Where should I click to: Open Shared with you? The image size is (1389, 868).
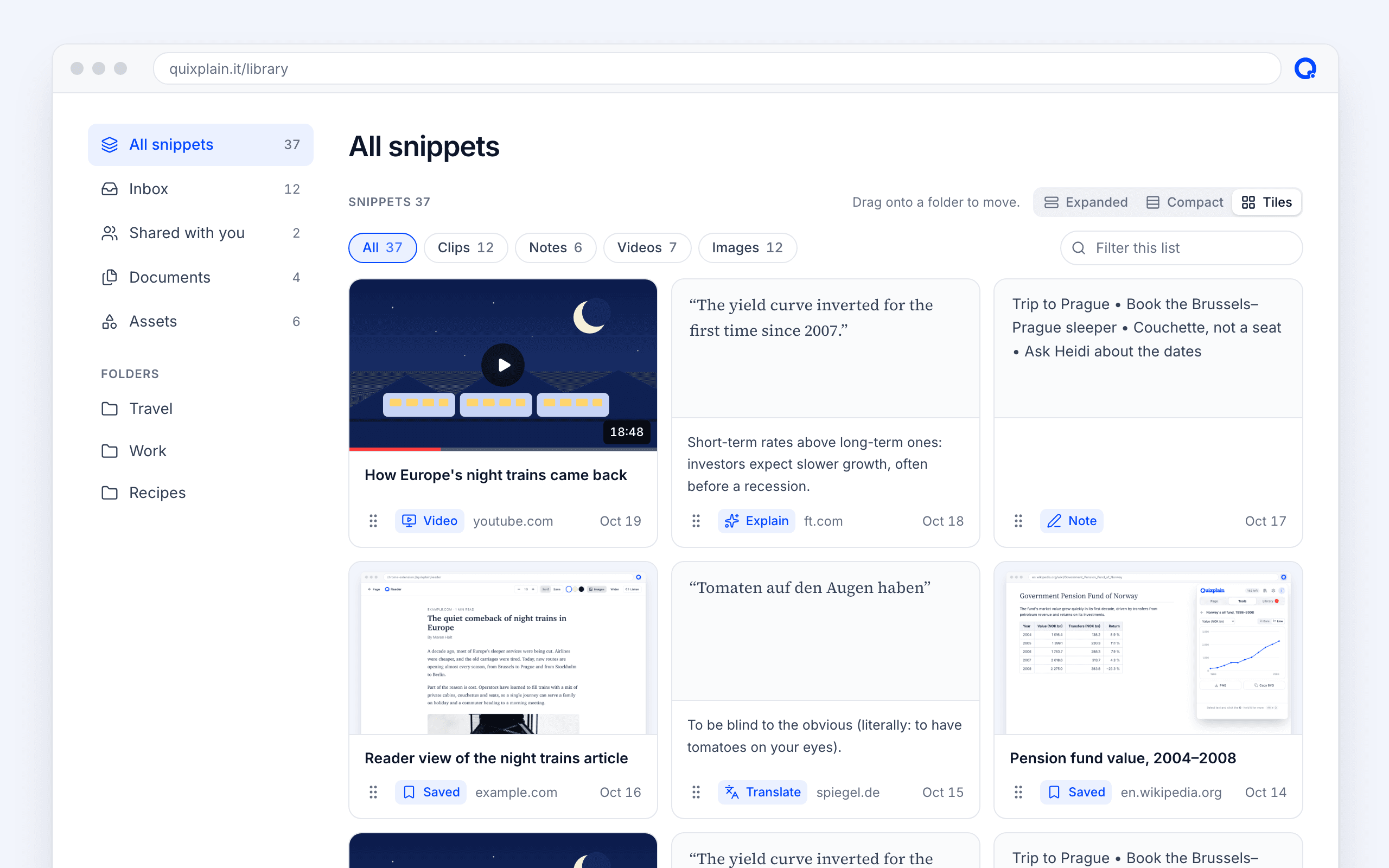[x=200, y=233]
